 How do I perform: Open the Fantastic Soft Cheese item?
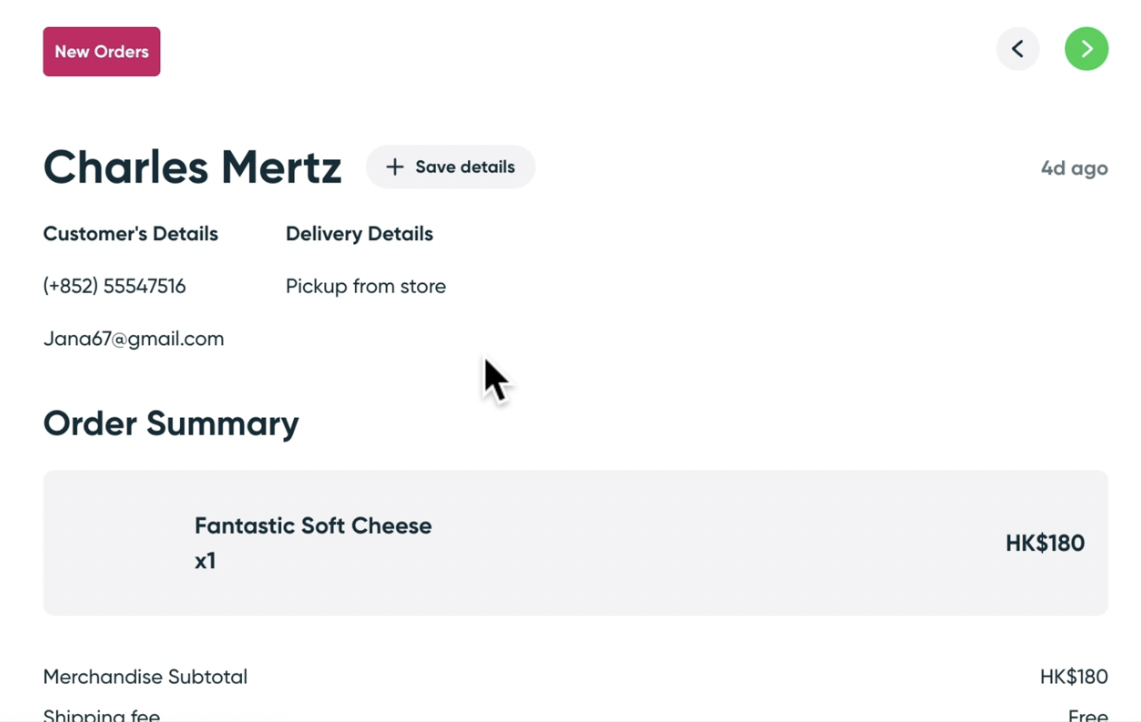tap(313, 526)
